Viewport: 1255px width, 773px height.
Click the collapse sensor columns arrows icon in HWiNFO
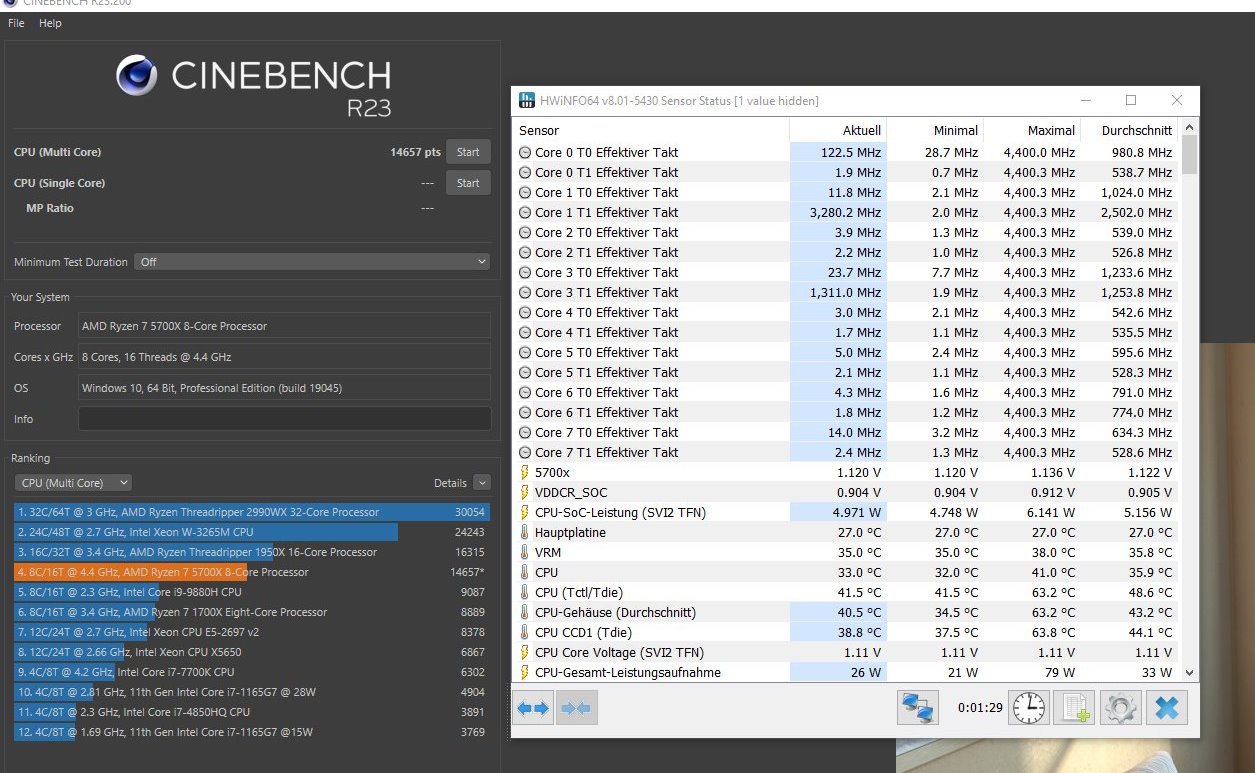(x=576, y=708)
